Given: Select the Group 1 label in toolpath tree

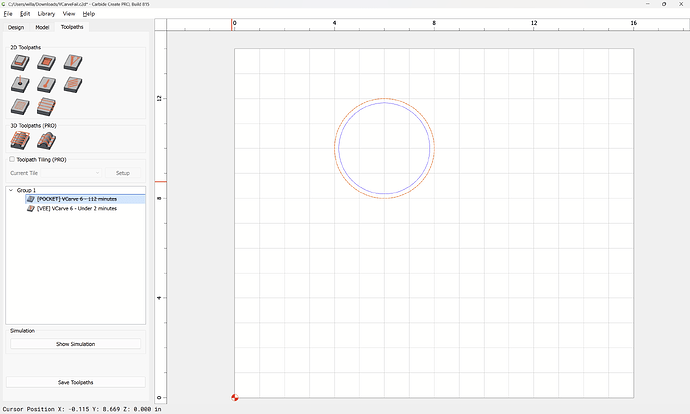Looking at the screenshot, I should click(26, 190).
